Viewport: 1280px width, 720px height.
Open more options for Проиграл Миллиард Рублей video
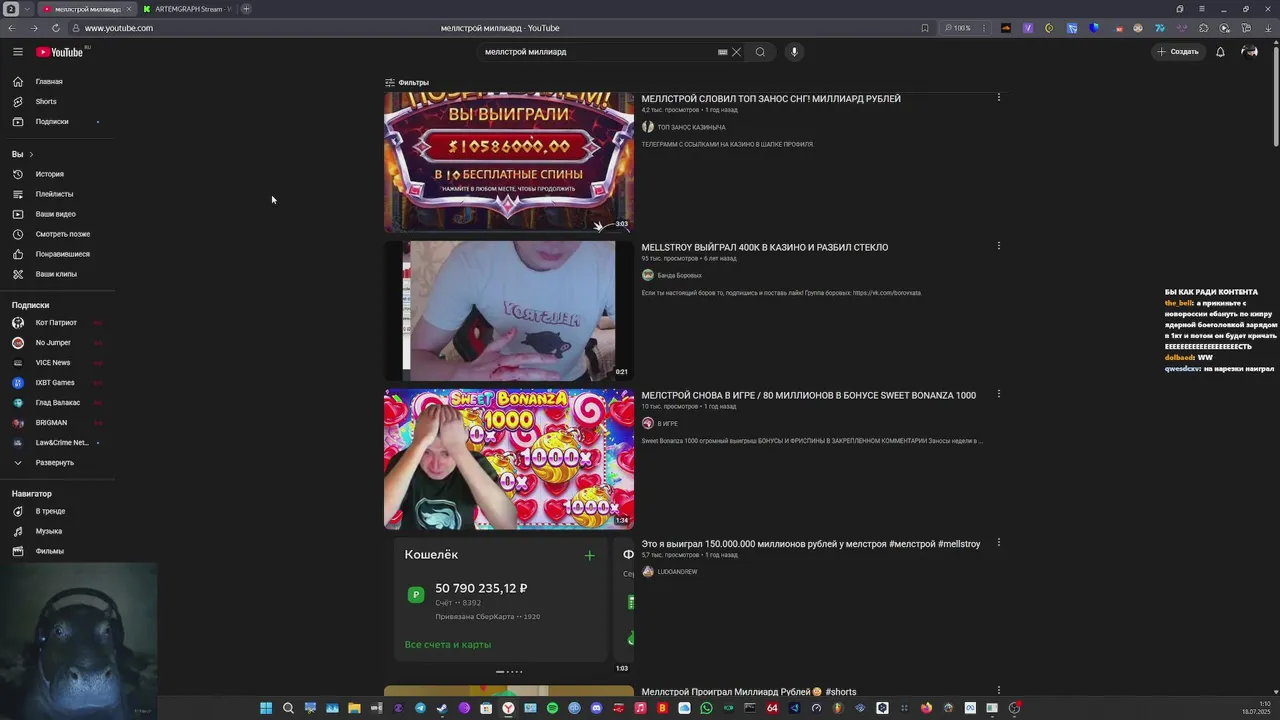998,690
